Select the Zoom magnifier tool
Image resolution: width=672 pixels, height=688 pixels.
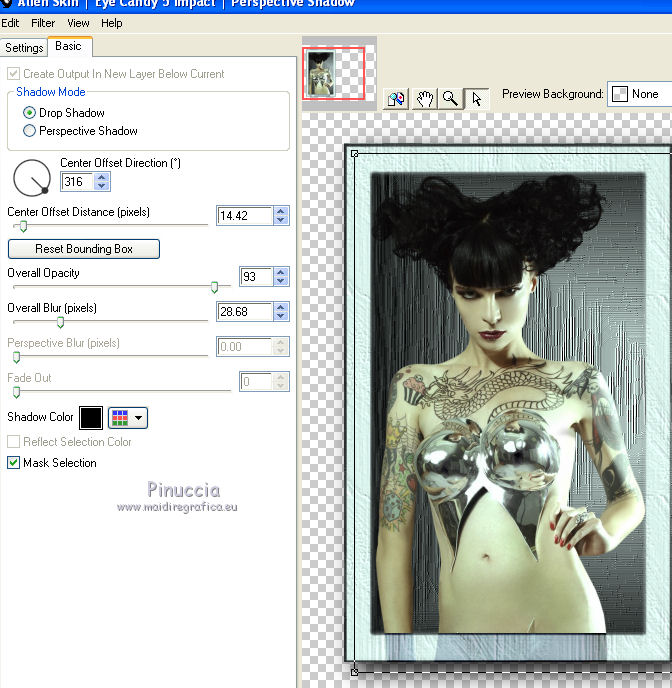tap(450, 99)
